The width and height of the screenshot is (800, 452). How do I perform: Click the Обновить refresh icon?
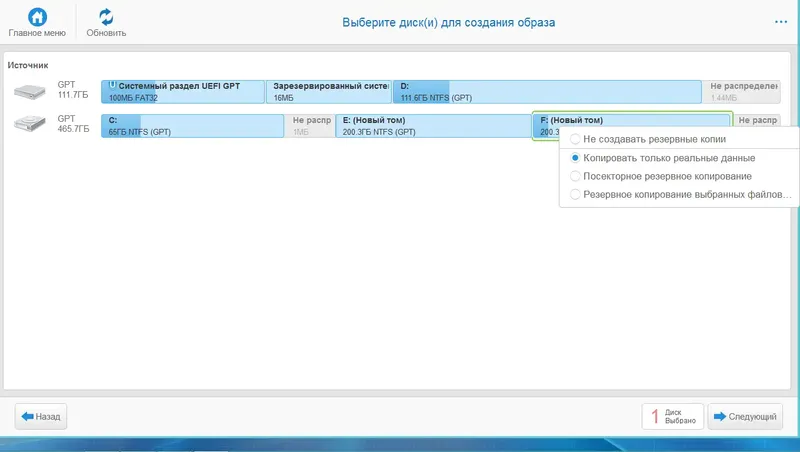click(106, 17)
